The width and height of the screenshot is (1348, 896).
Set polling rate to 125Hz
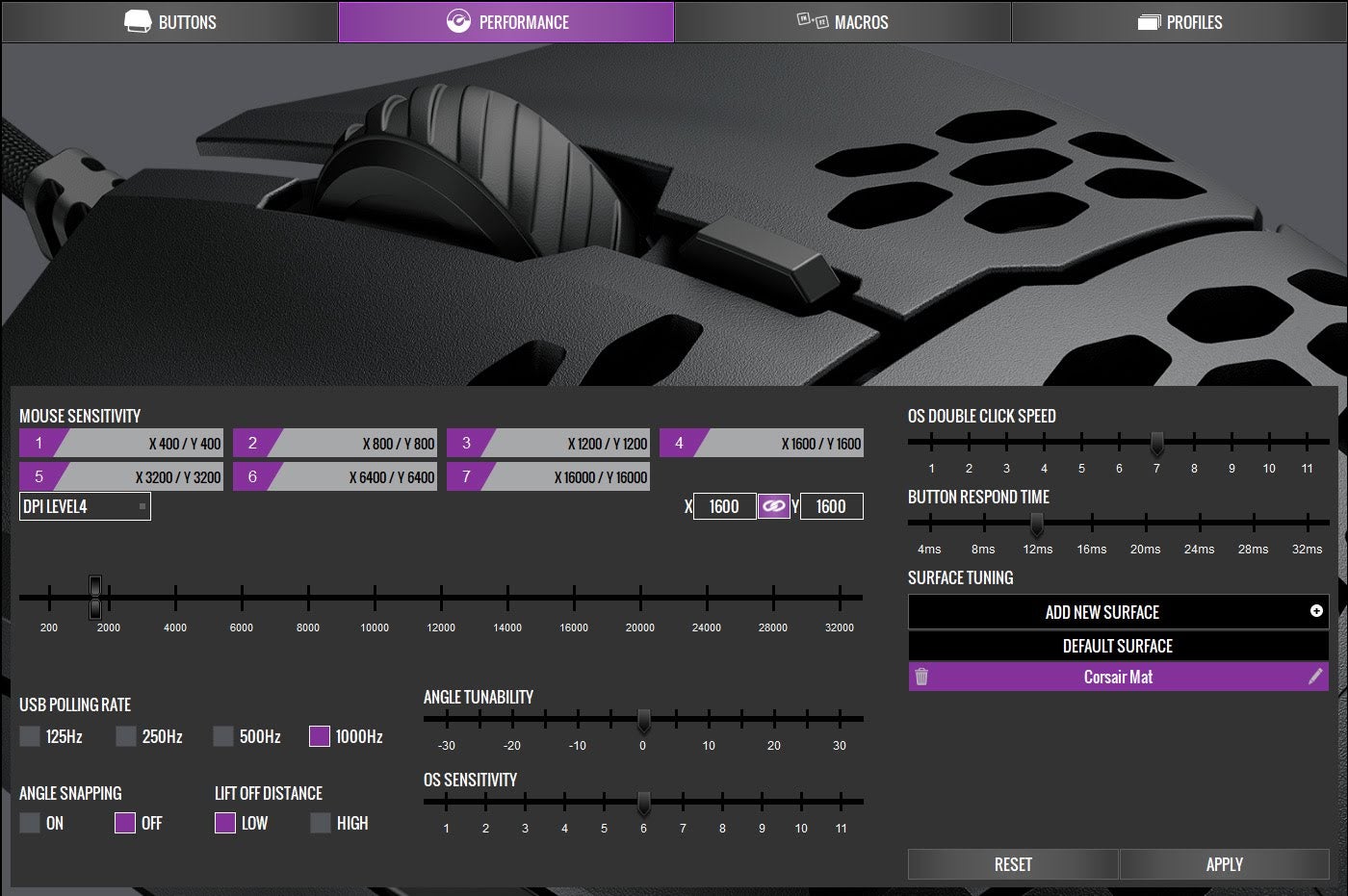pyautogui.click(x=30, y=736)
